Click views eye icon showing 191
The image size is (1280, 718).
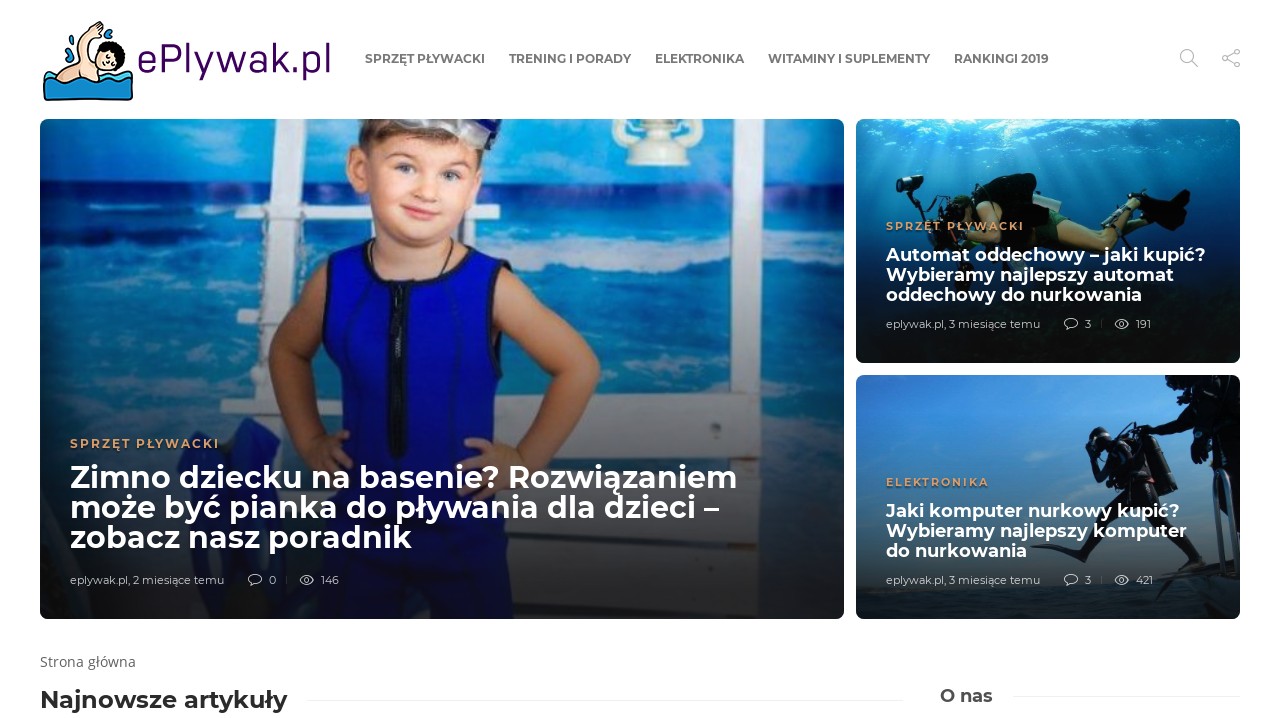(1122, 324)
